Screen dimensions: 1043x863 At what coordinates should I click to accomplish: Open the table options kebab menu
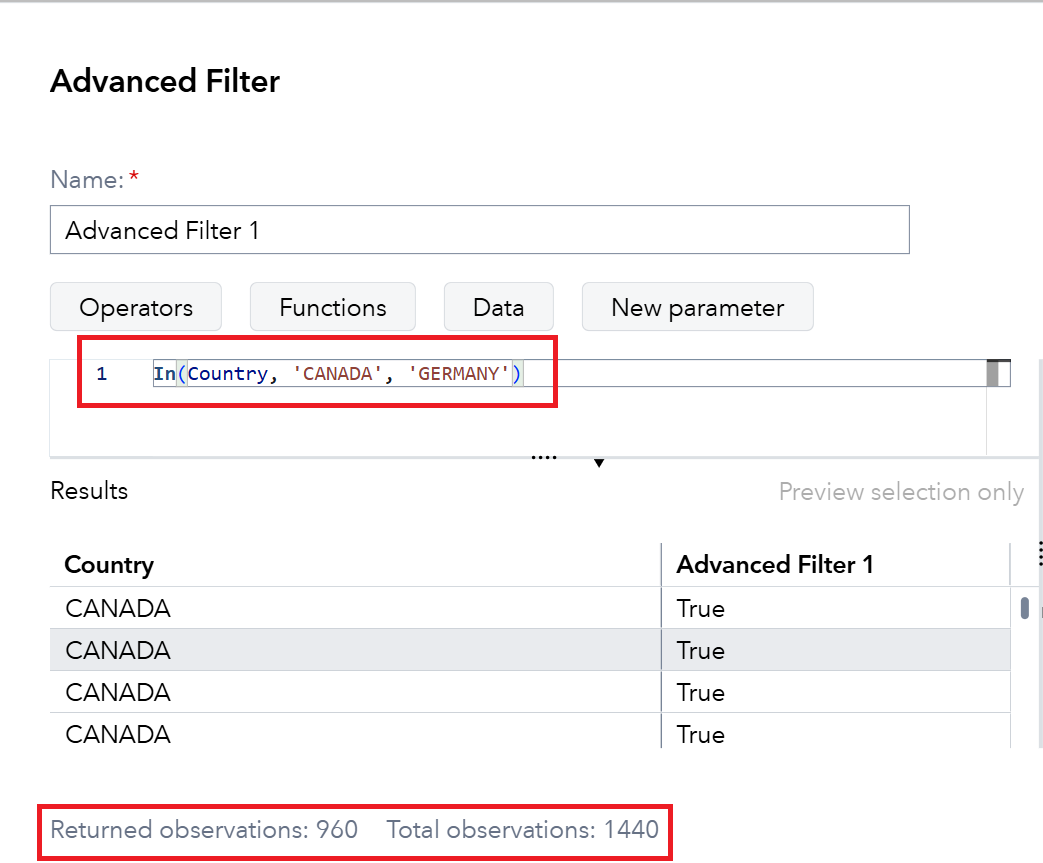pyautogui.click(x=1040, y=554)
